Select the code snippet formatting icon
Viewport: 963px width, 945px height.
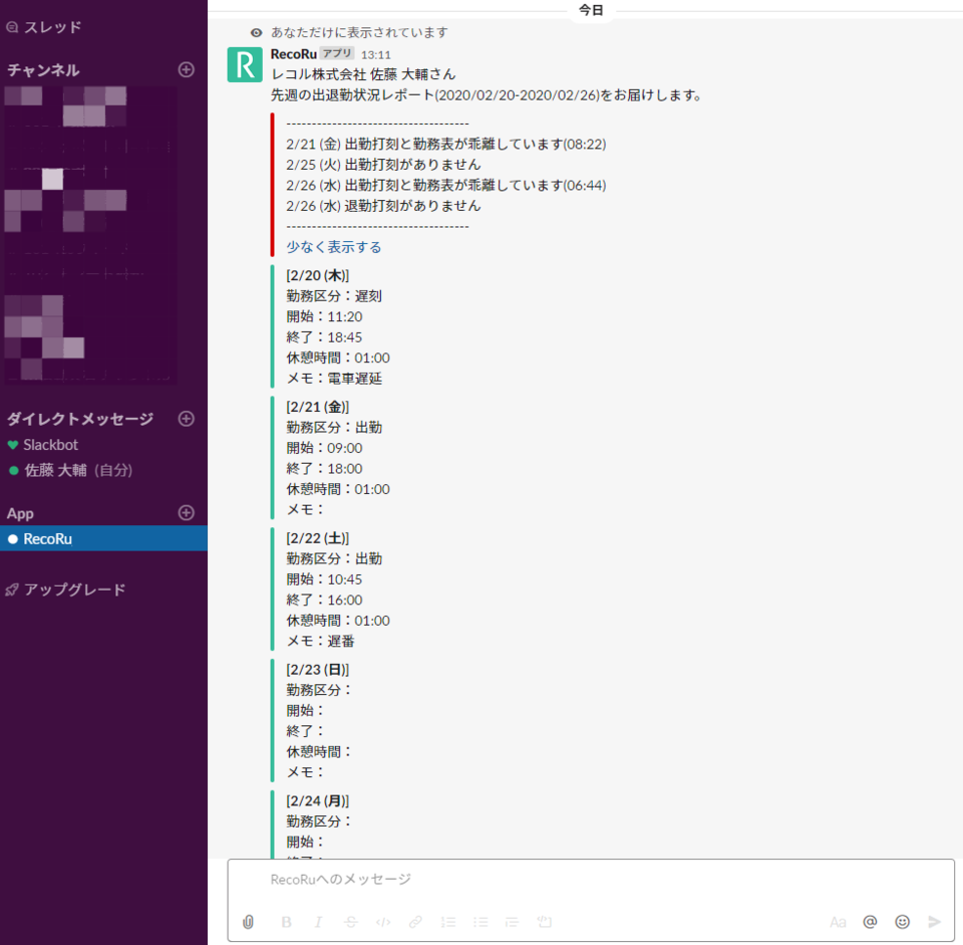point(383,922)
